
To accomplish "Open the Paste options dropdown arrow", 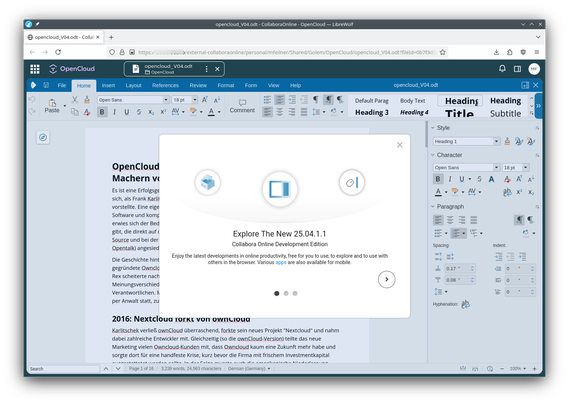I will 65,106.
